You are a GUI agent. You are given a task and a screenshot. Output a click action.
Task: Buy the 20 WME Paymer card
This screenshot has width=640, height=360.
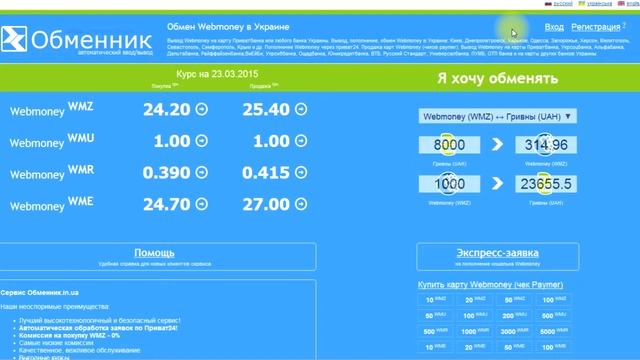[475, 347]
